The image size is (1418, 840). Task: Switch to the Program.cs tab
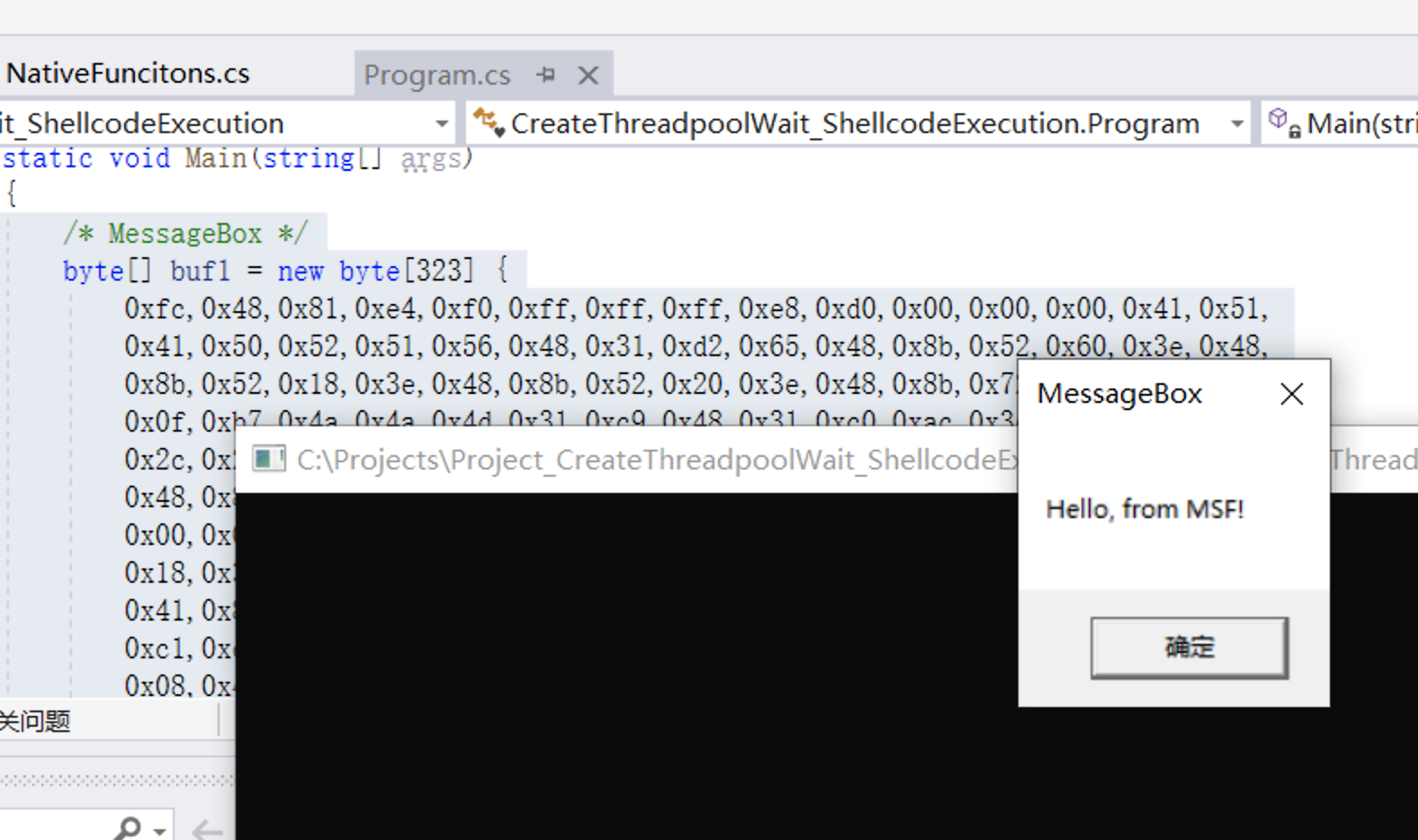[x=437, y=75]
